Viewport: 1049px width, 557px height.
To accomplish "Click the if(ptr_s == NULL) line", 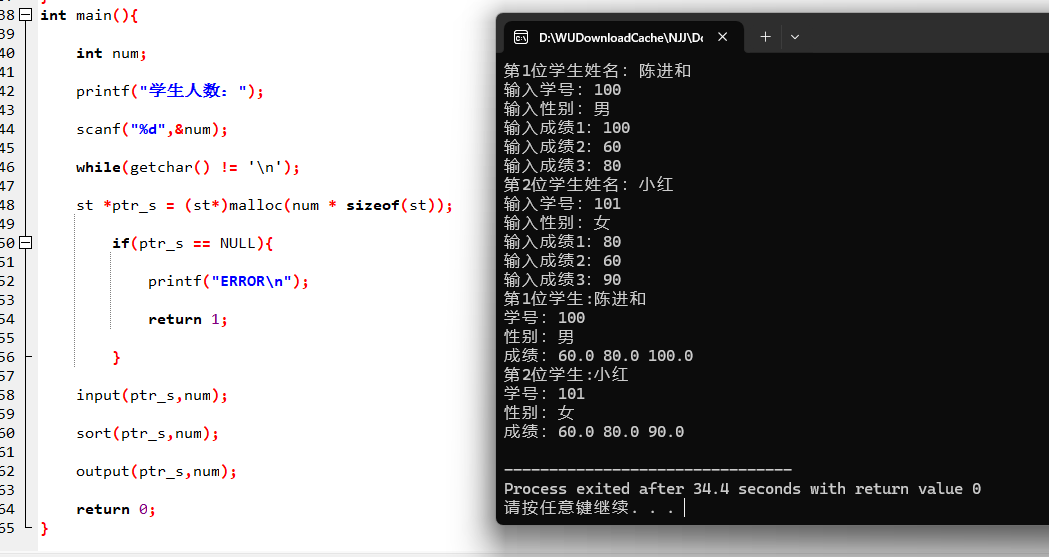I will pyautogui.click(x=193, y=243).
